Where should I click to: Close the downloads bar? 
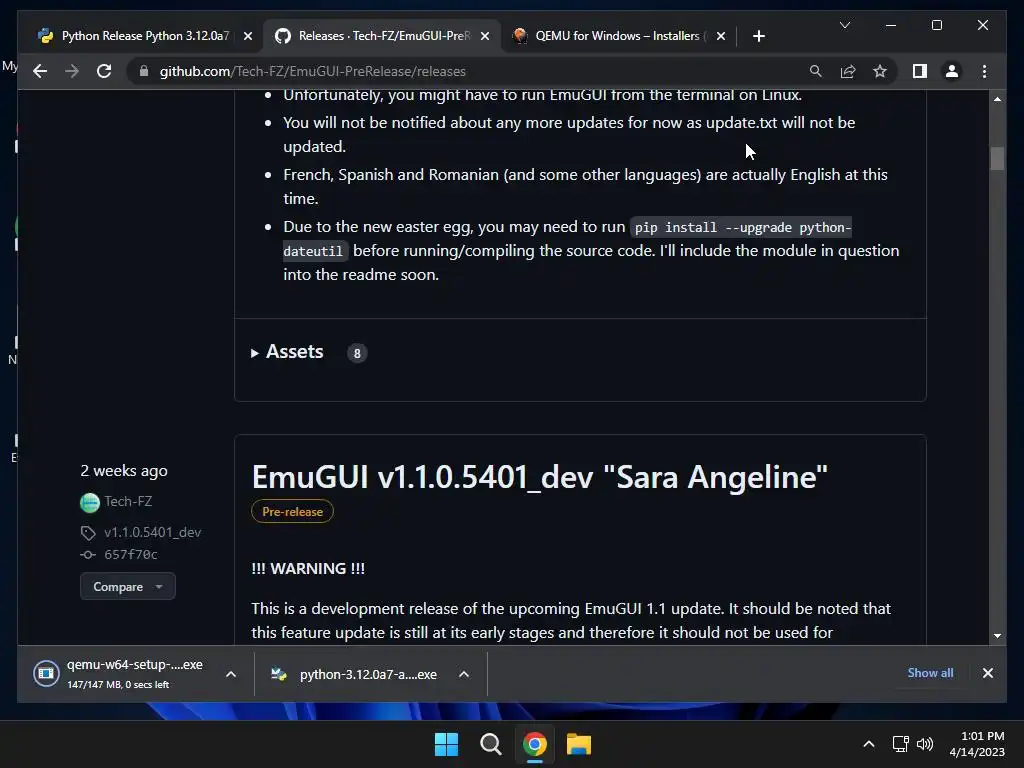click(987, 673)
